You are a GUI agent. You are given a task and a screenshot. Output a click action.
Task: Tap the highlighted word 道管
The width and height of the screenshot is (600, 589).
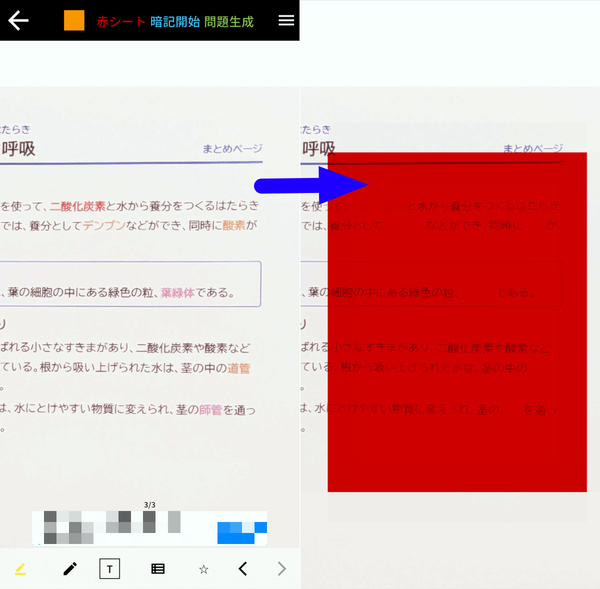point(239,368)
